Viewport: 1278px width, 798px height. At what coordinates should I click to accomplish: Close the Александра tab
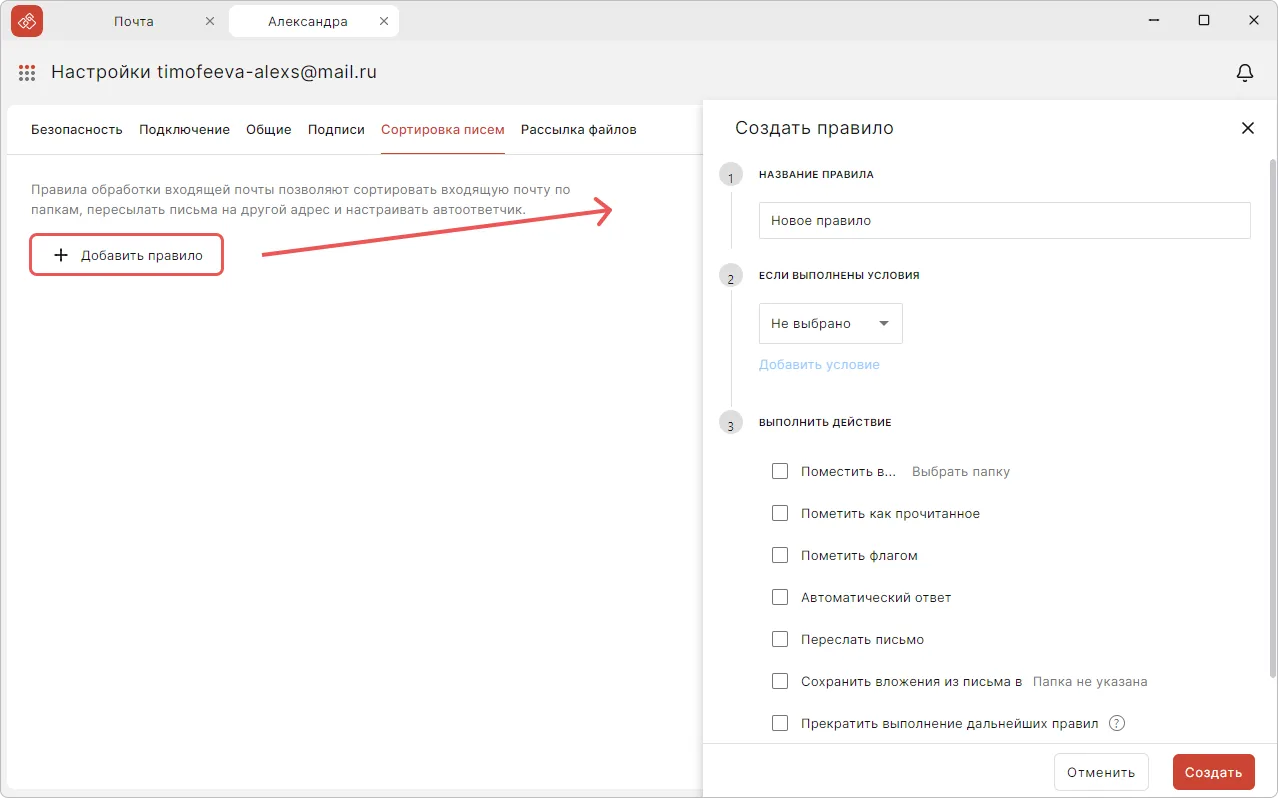(382, 21)
